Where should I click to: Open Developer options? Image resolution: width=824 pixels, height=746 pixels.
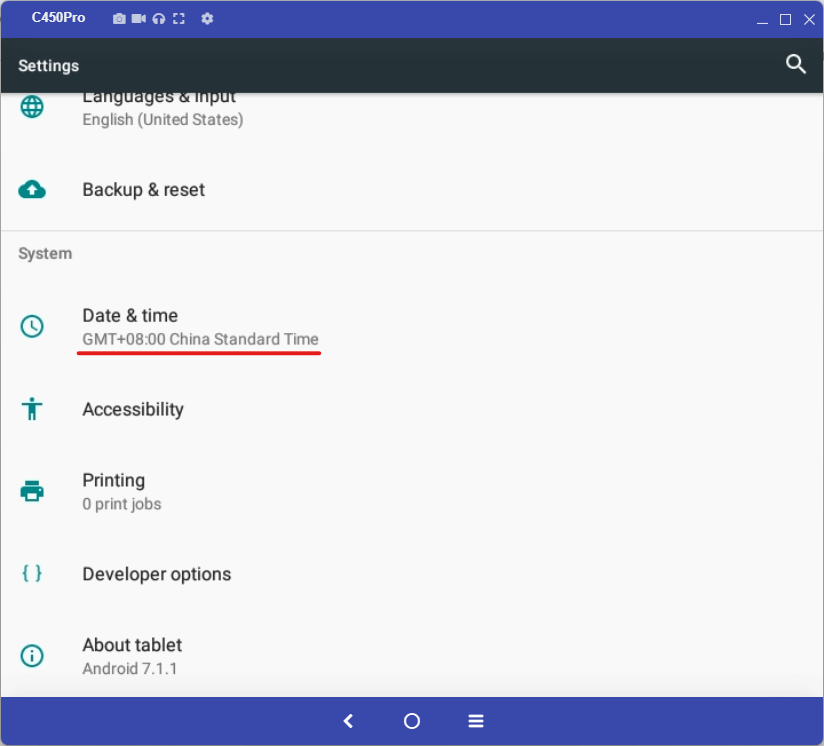coord(156,574)
